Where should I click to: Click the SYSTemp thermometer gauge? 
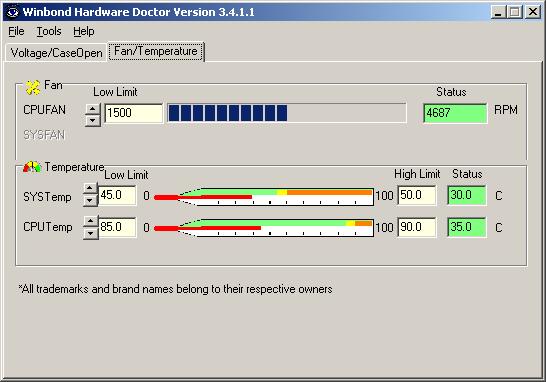pos(264,197)
